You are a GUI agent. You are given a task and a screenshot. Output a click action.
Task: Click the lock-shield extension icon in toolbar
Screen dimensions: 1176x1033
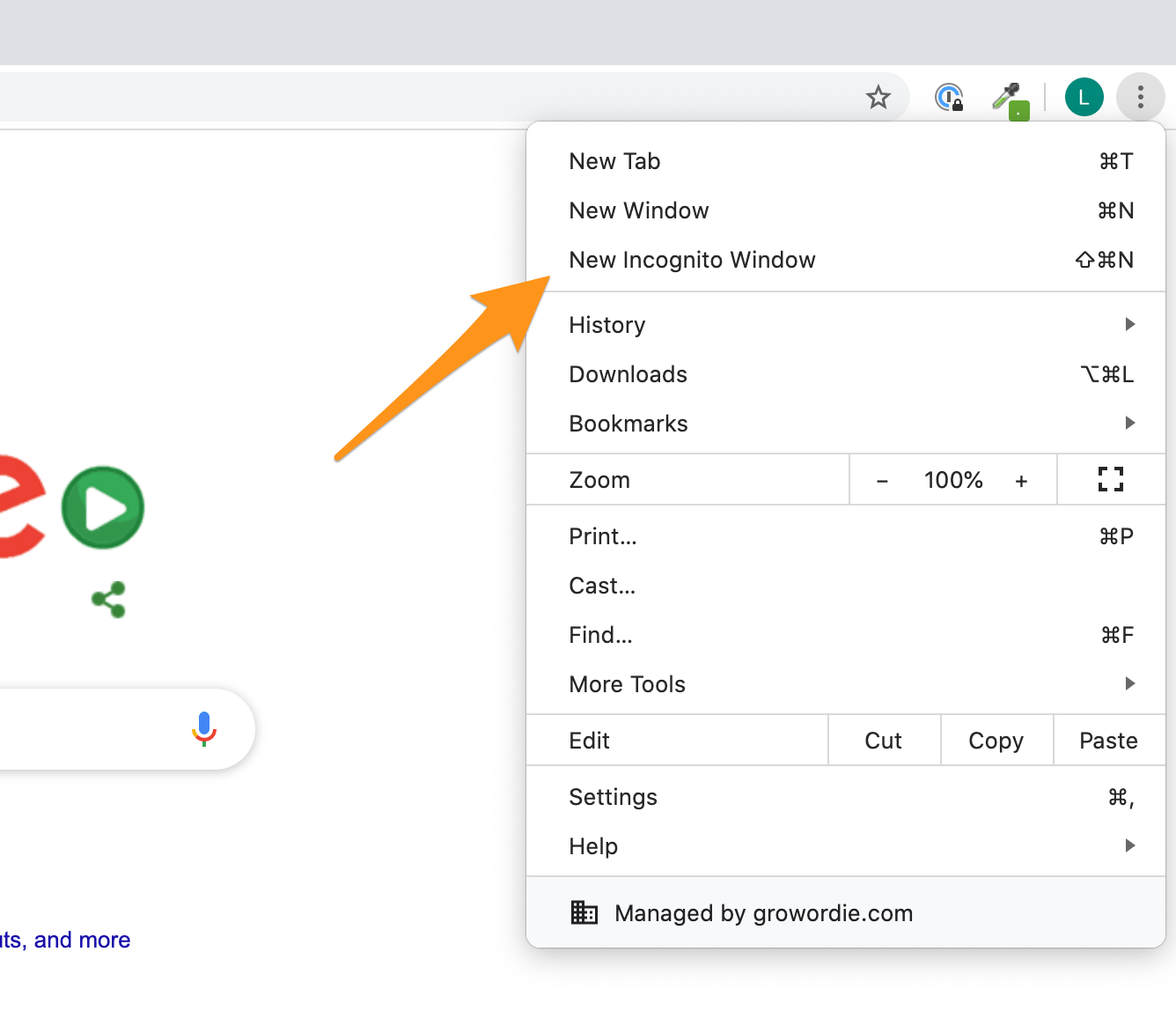click(948, 97)
